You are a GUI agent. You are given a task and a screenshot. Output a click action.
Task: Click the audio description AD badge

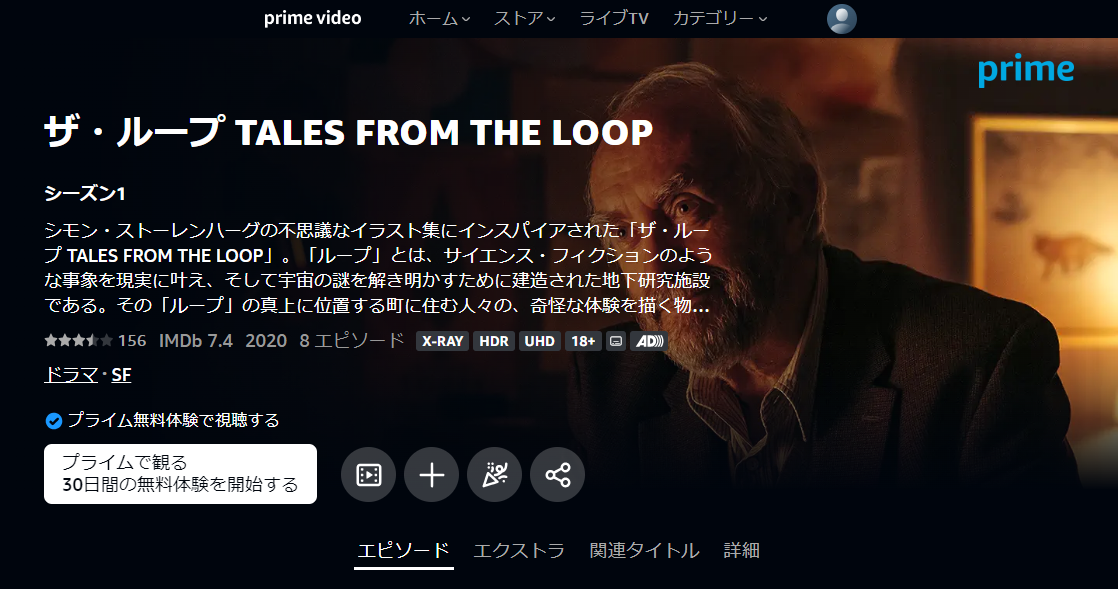click(x=649, y=342)
